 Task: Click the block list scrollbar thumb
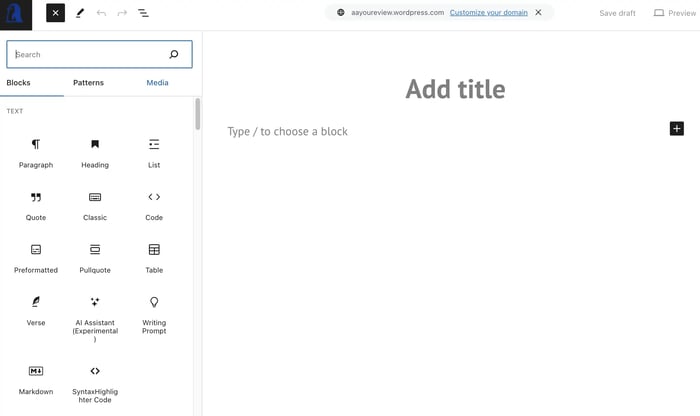(198, 114)
